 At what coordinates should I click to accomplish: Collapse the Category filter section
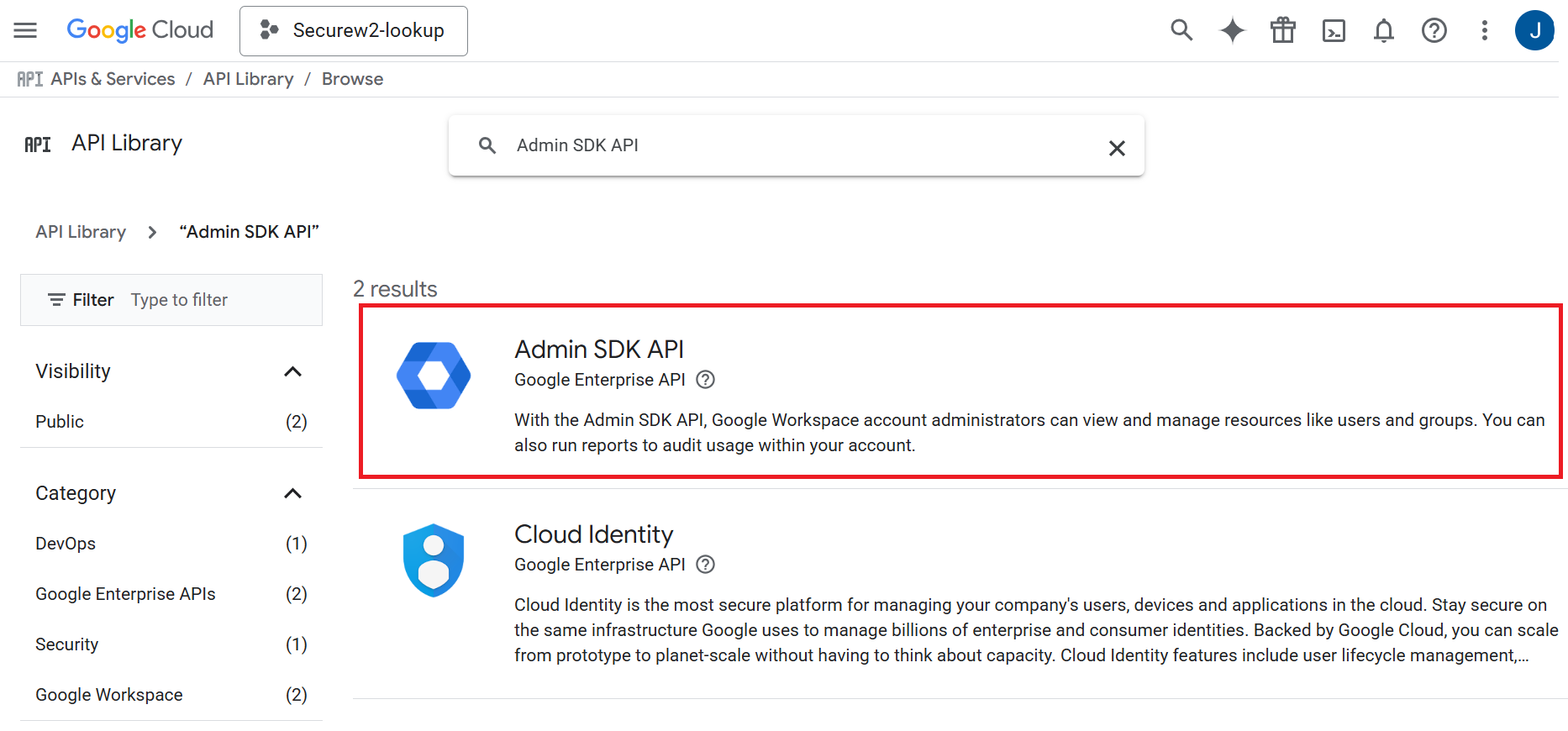point(292,493)
